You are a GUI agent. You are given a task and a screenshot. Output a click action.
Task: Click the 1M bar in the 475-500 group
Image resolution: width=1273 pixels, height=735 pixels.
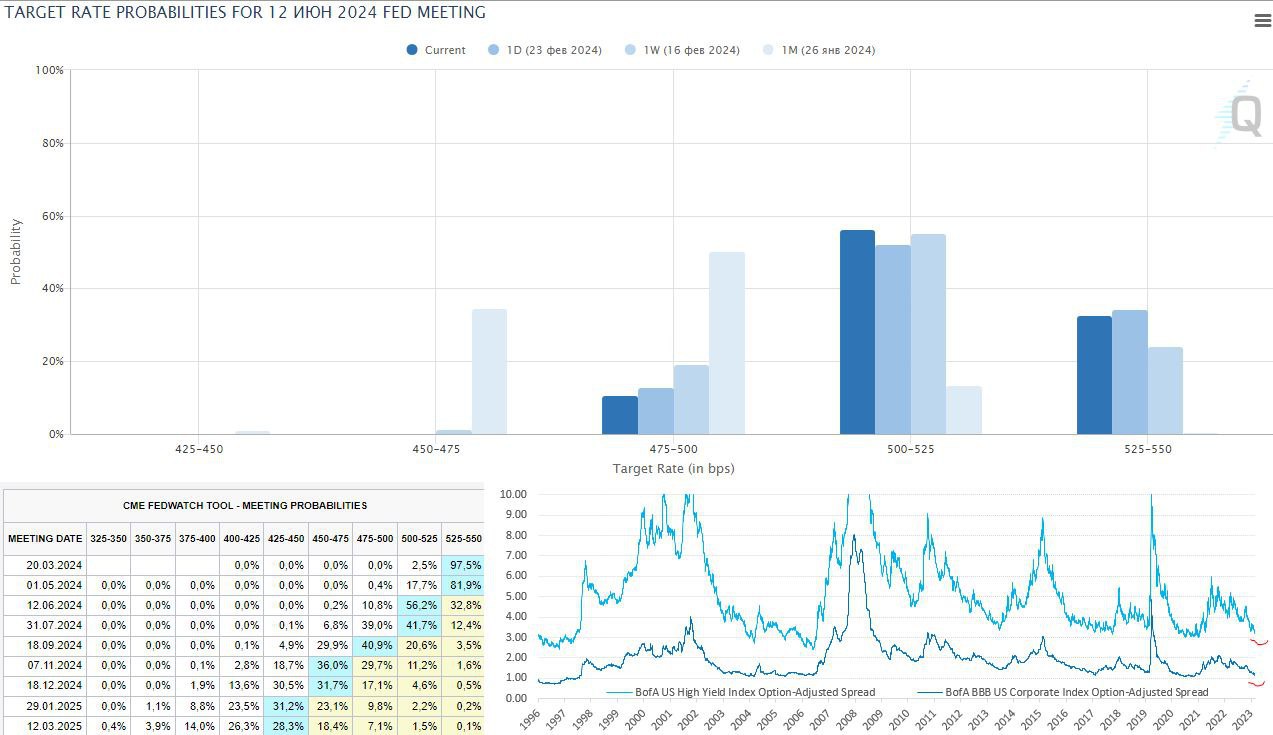(x=727, y=343)
